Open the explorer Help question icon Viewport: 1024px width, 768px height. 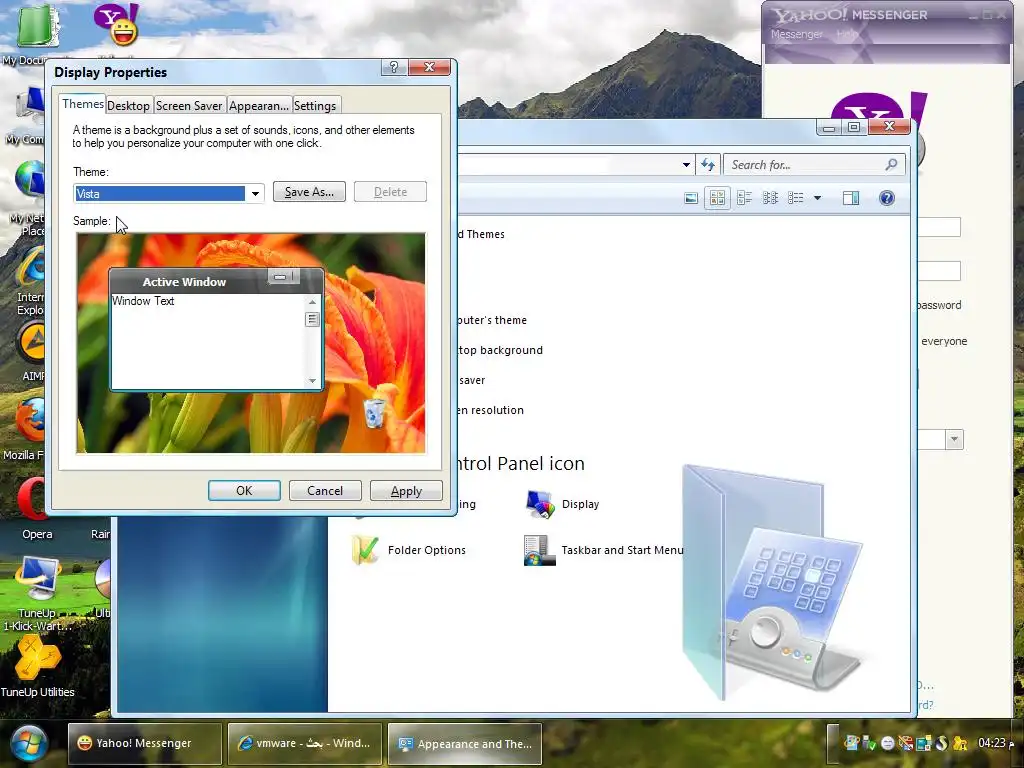coord(886,198)
